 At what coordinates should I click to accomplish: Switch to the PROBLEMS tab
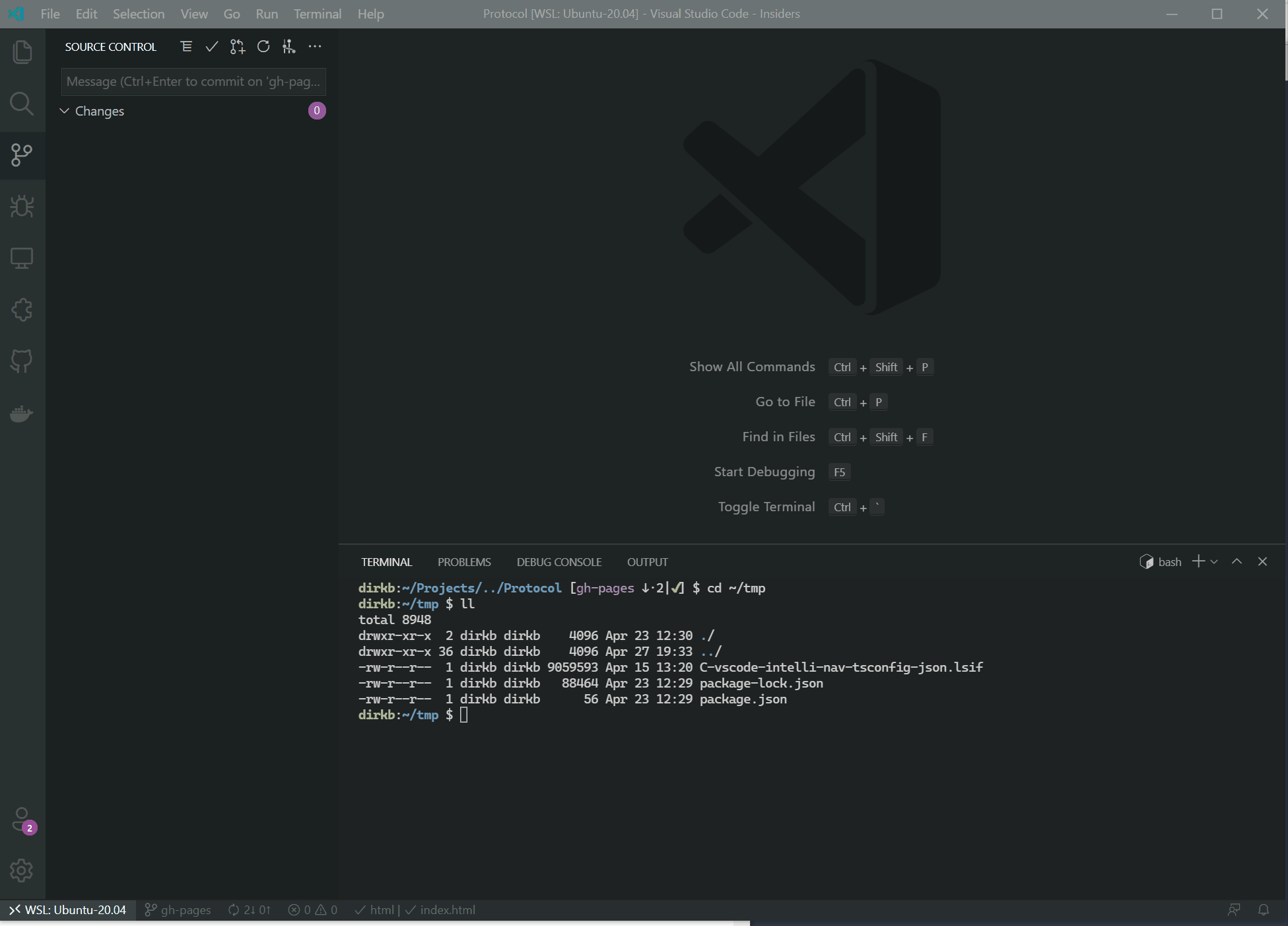(464, 561)
